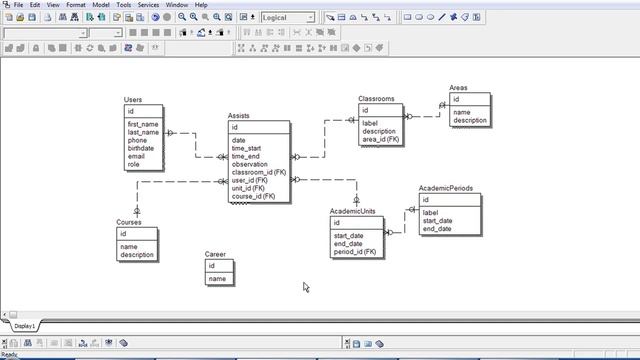Click the back arrow globe icon
This screenshot has width=640, height=360.
[x=155, y=17]
